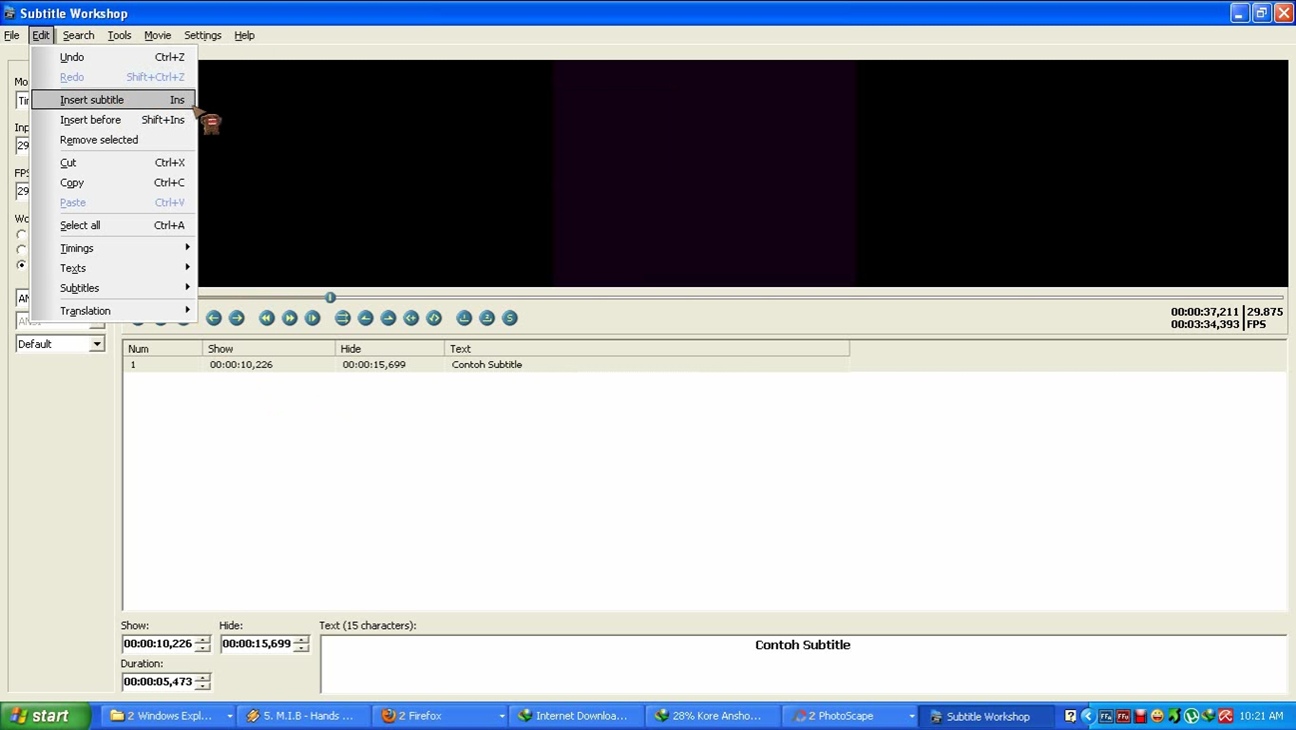The height and width of the screenshot is (730, 1296).
Task: Click subtitle text box containing Contoh Subtitle
Action: 803,664
